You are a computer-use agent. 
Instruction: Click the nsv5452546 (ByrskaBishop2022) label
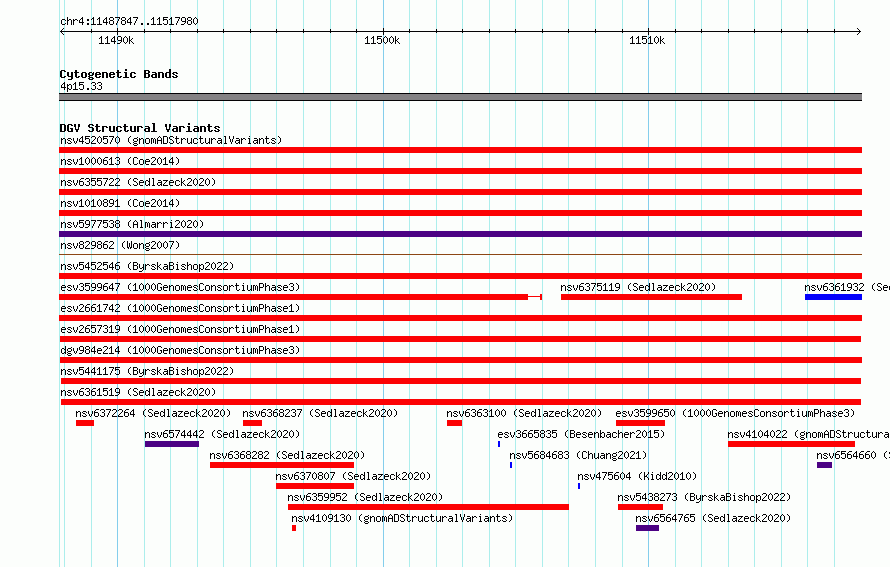point(147,266)
